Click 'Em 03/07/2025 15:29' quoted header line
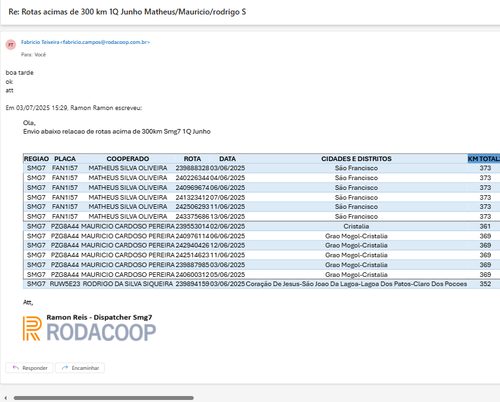This screenshot has width=500, height=402. (x=74, y=108)
